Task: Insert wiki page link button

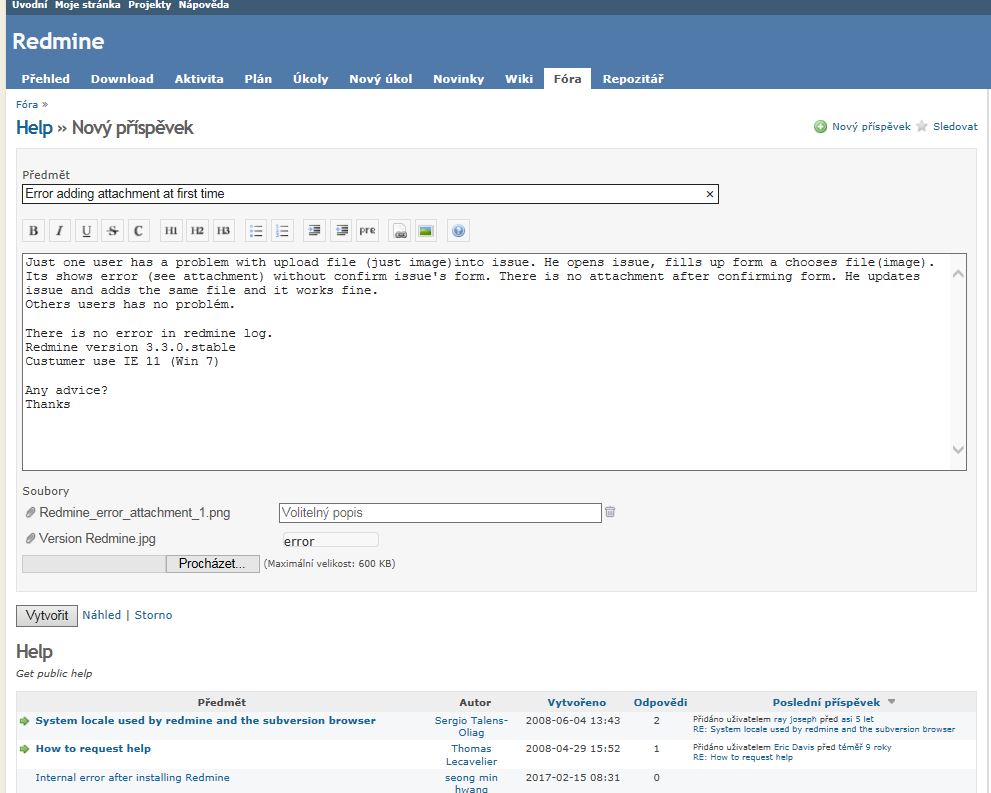Action: click(399, 231)
